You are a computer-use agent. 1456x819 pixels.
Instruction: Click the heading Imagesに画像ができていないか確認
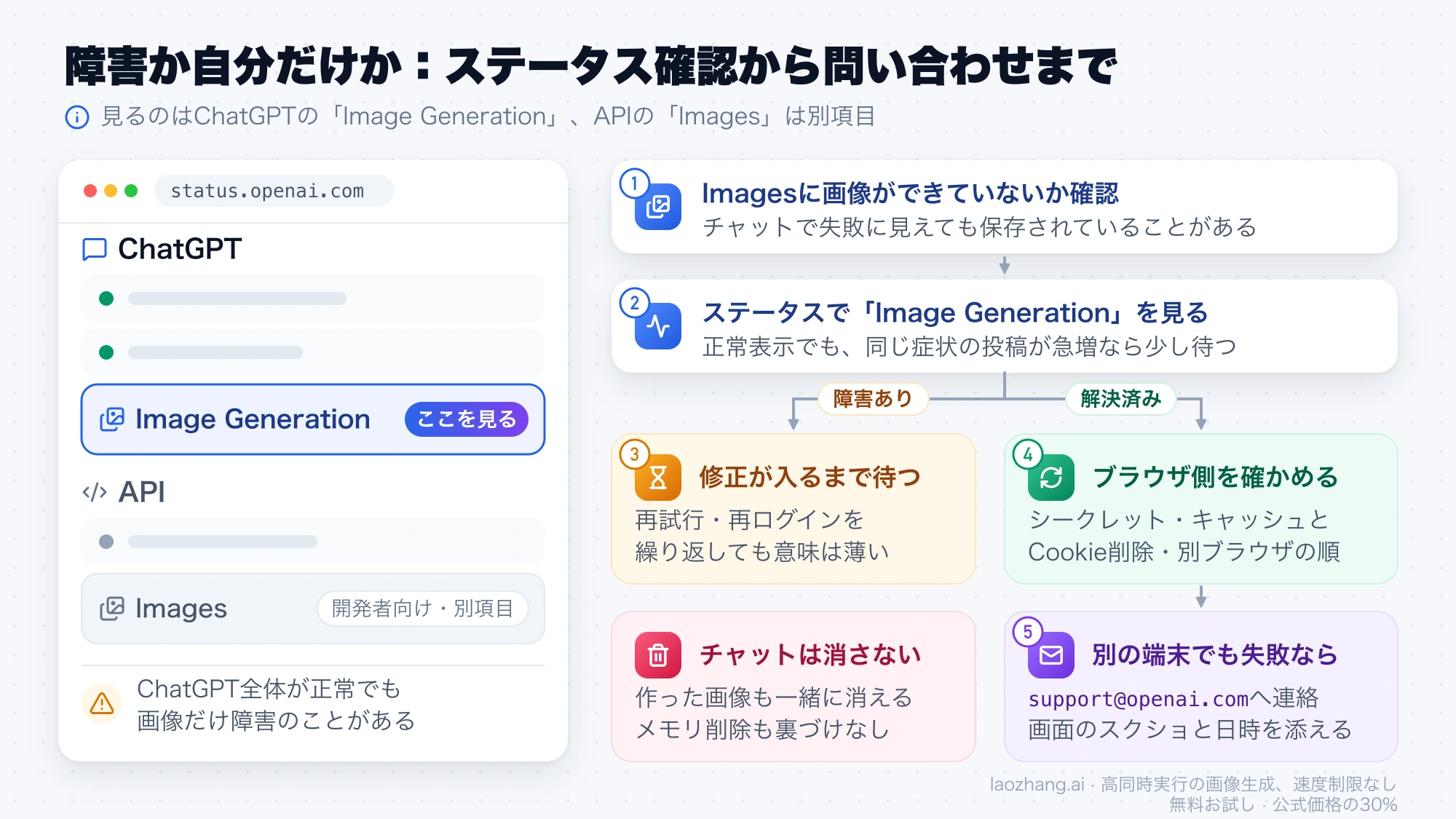[911, 194]
